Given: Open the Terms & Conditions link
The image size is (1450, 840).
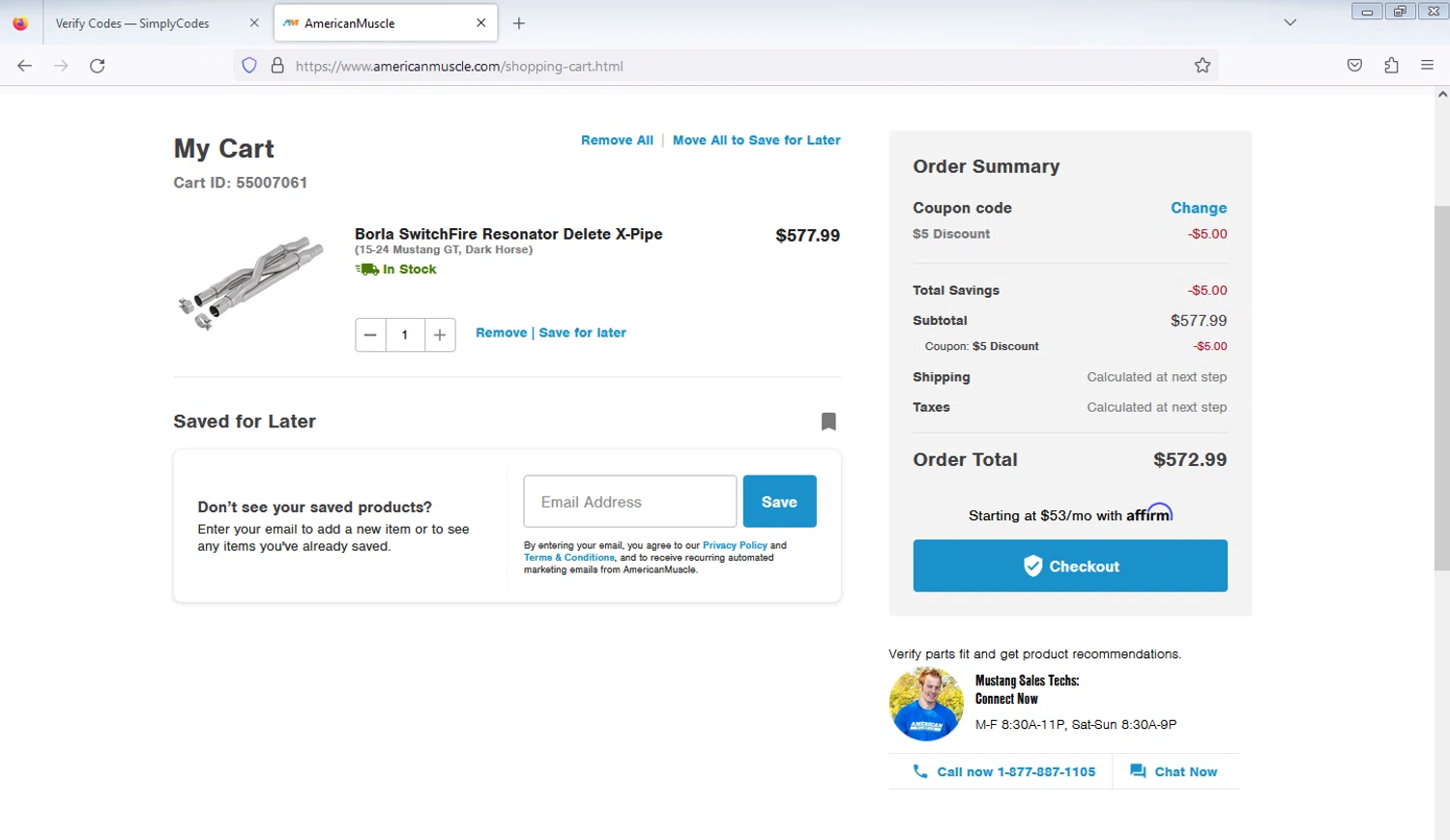Looking at the screenshot, I should coord(569,558).
